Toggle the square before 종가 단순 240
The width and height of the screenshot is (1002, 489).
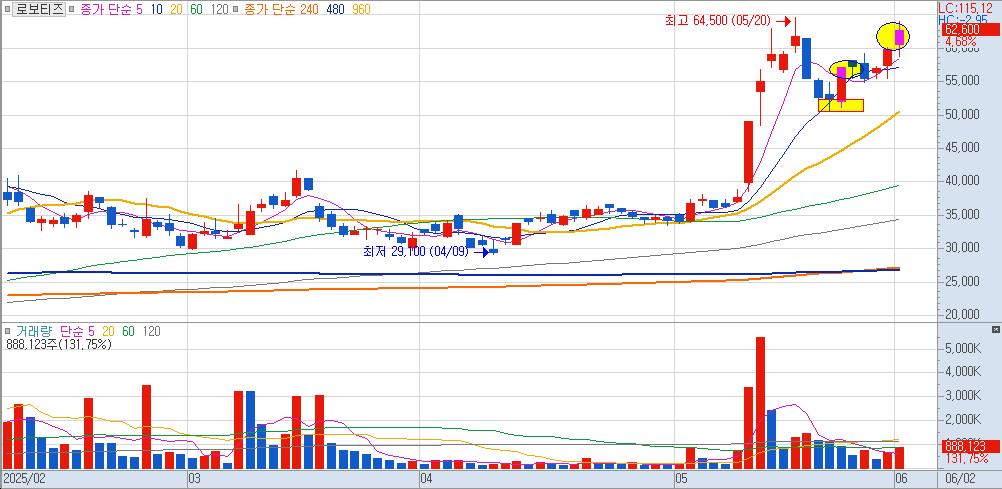[235, 9]
